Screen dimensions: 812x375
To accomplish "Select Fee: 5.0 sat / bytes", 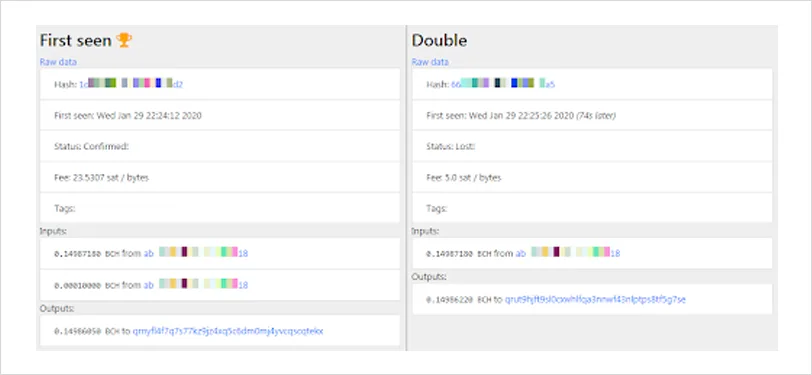I will [463, 178].
